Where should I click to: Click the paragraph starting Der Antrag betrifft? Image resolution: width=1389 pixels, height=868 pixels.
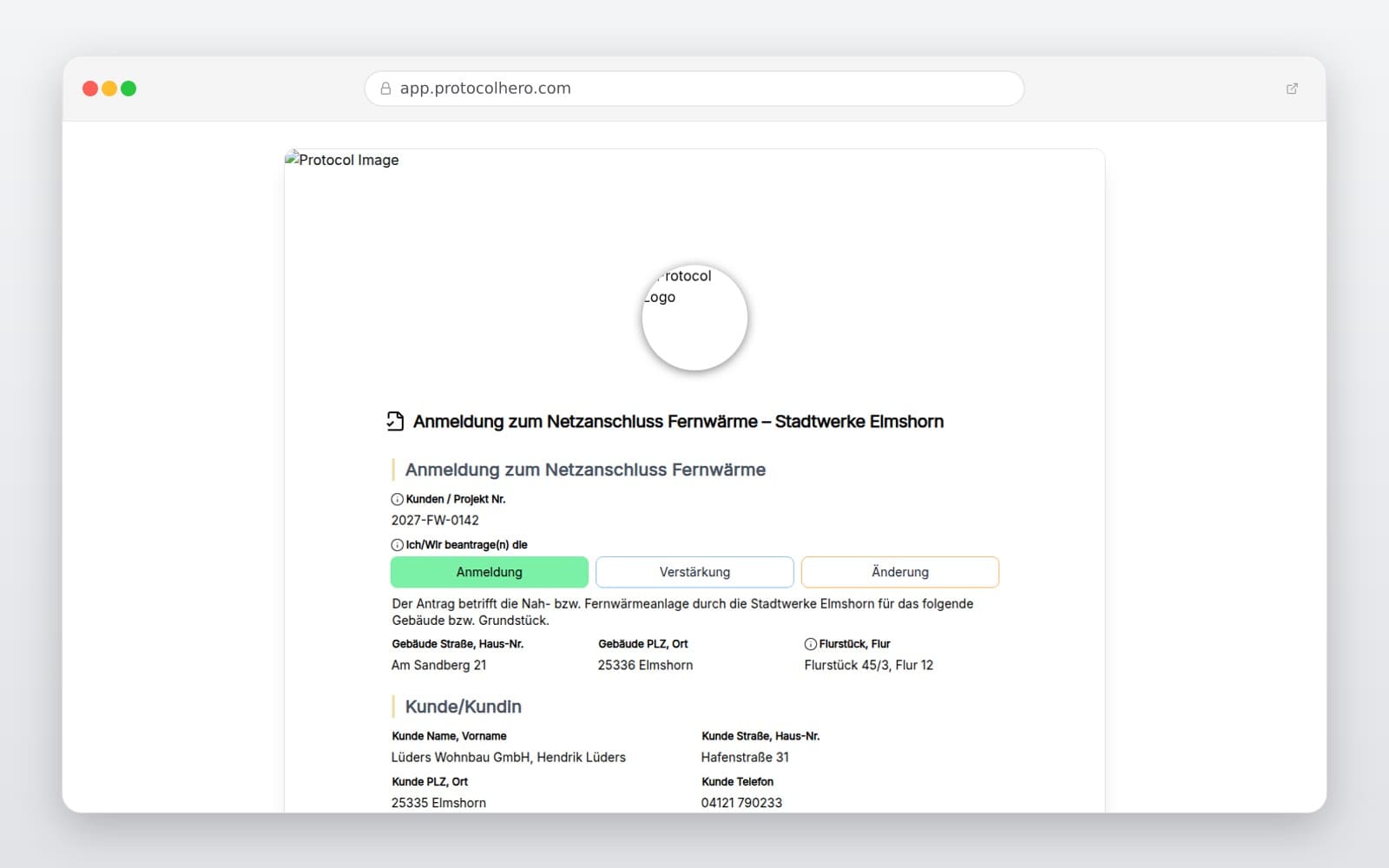tap(682, 612)
